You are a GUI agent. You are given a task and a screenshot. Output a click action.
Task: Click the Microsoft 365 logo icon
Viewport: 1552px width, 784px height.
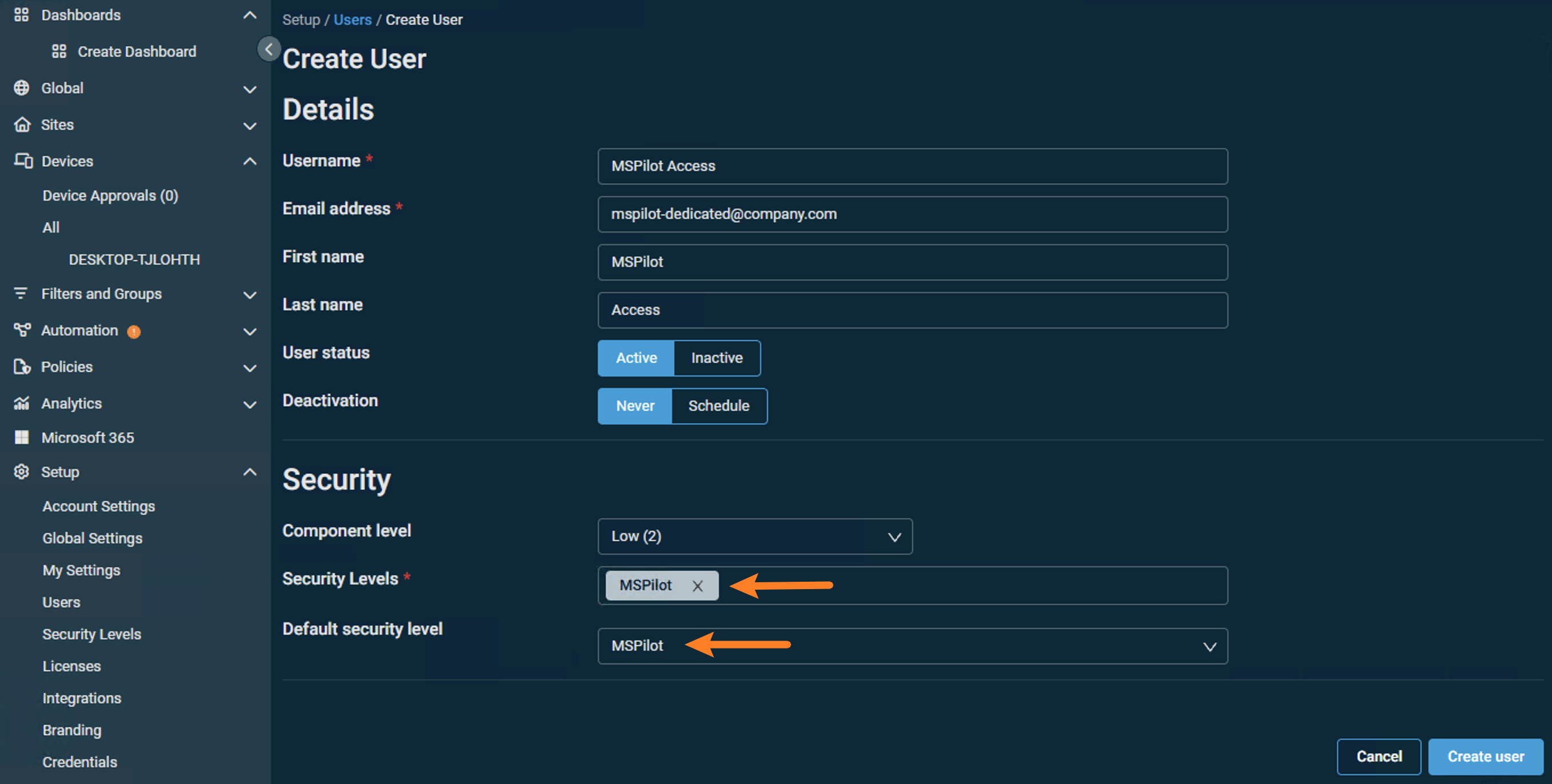click(22, 438)
